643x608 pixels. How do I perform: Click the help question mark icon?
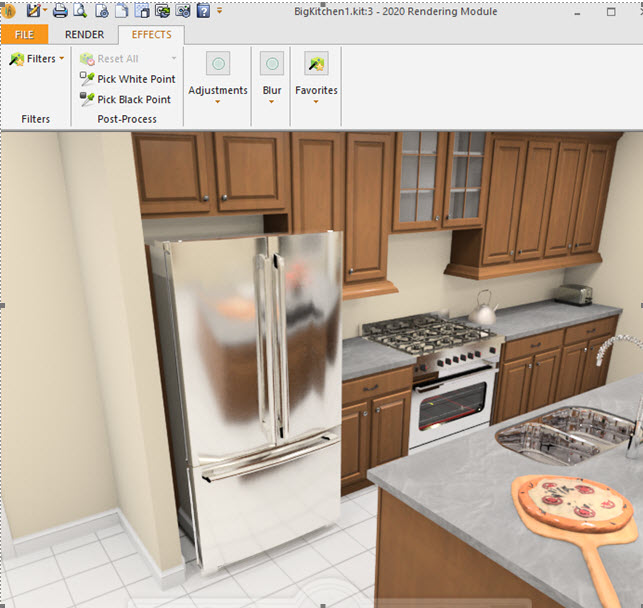pyautogui.click(x=203, y=11)
